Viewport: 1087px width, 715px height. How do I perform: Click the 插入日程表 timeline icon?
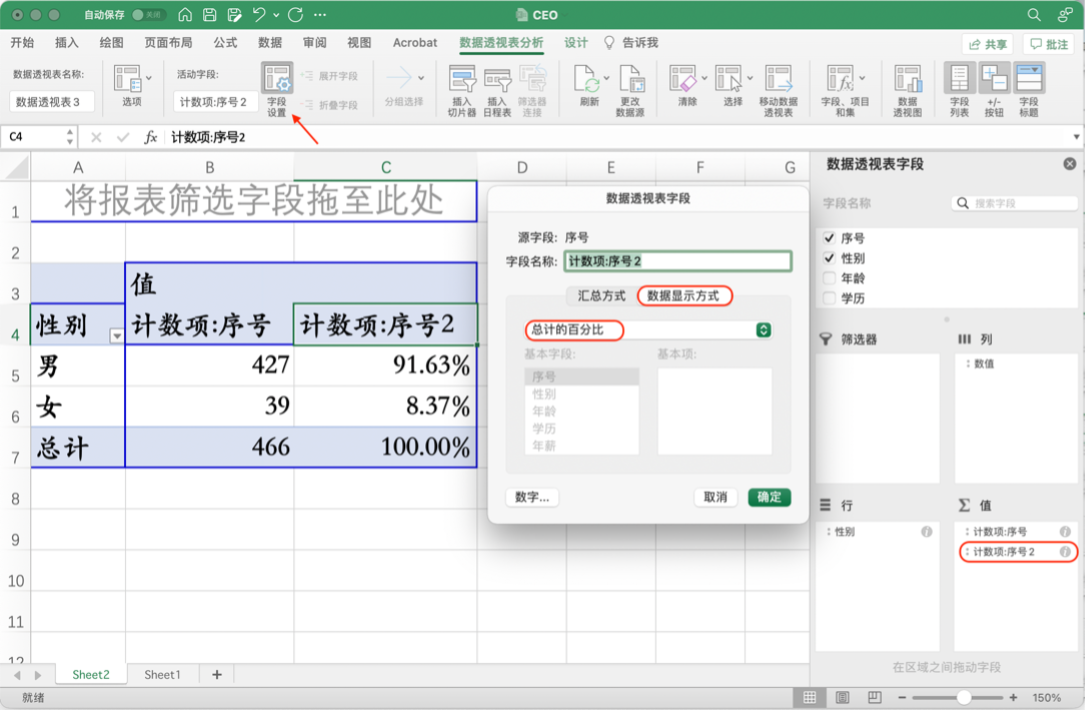(x=497, y=80)
